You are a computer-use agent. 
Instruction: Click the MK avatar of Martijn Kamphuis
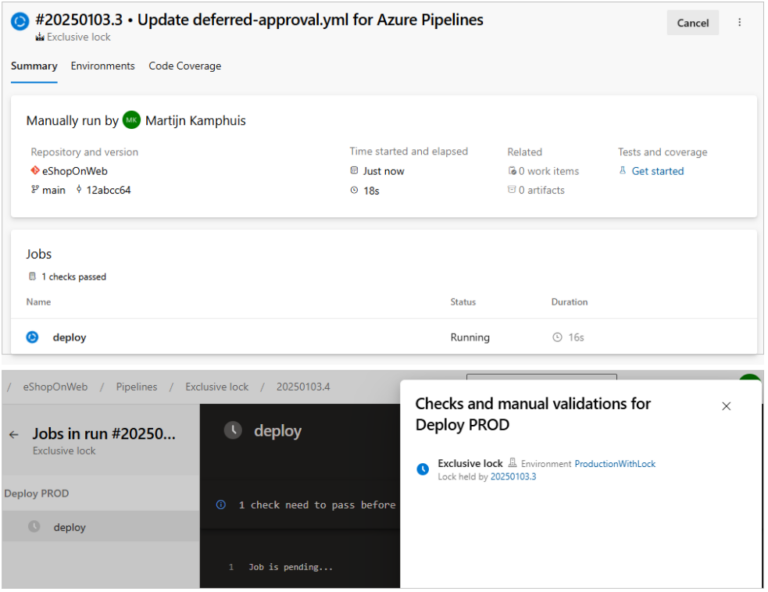131,120
